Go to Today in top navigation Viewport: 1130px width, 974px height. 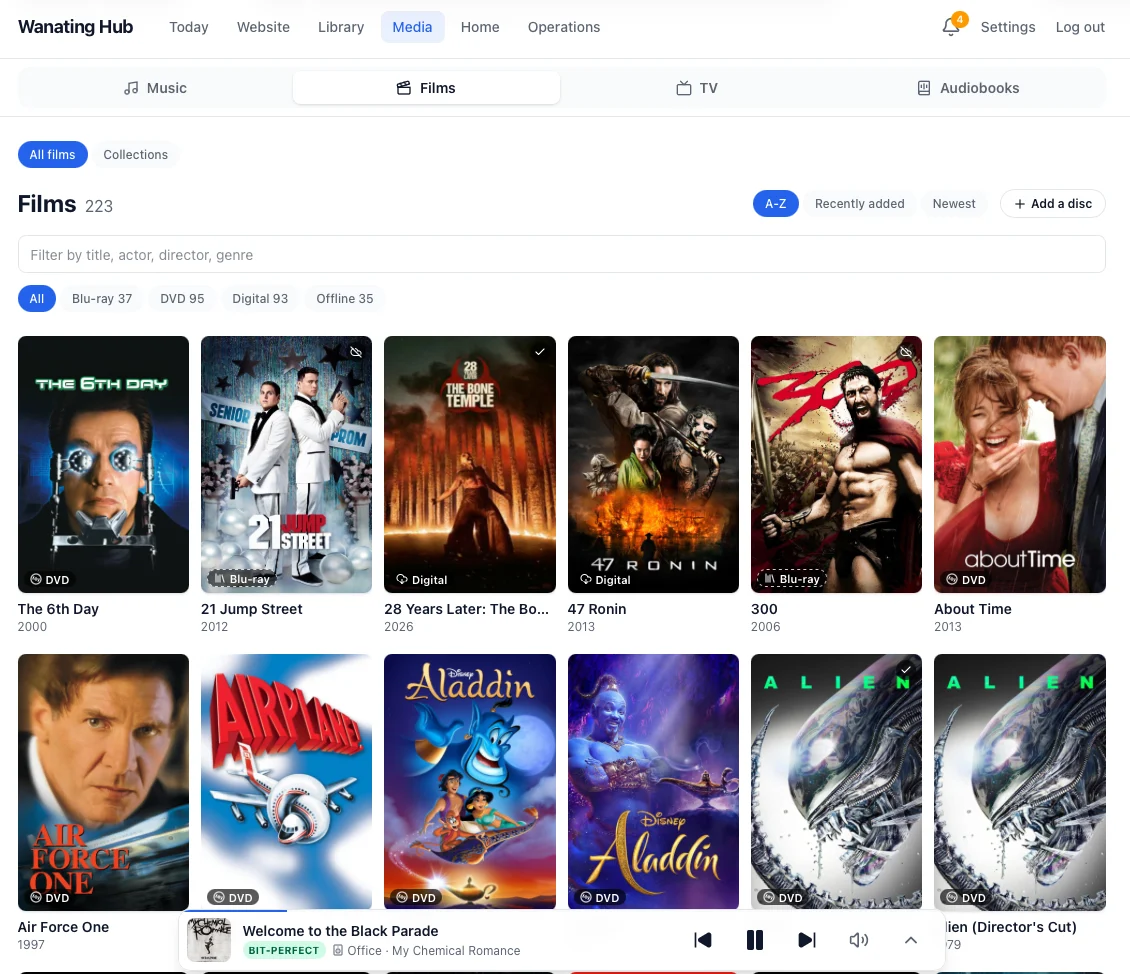click(189, 27)
